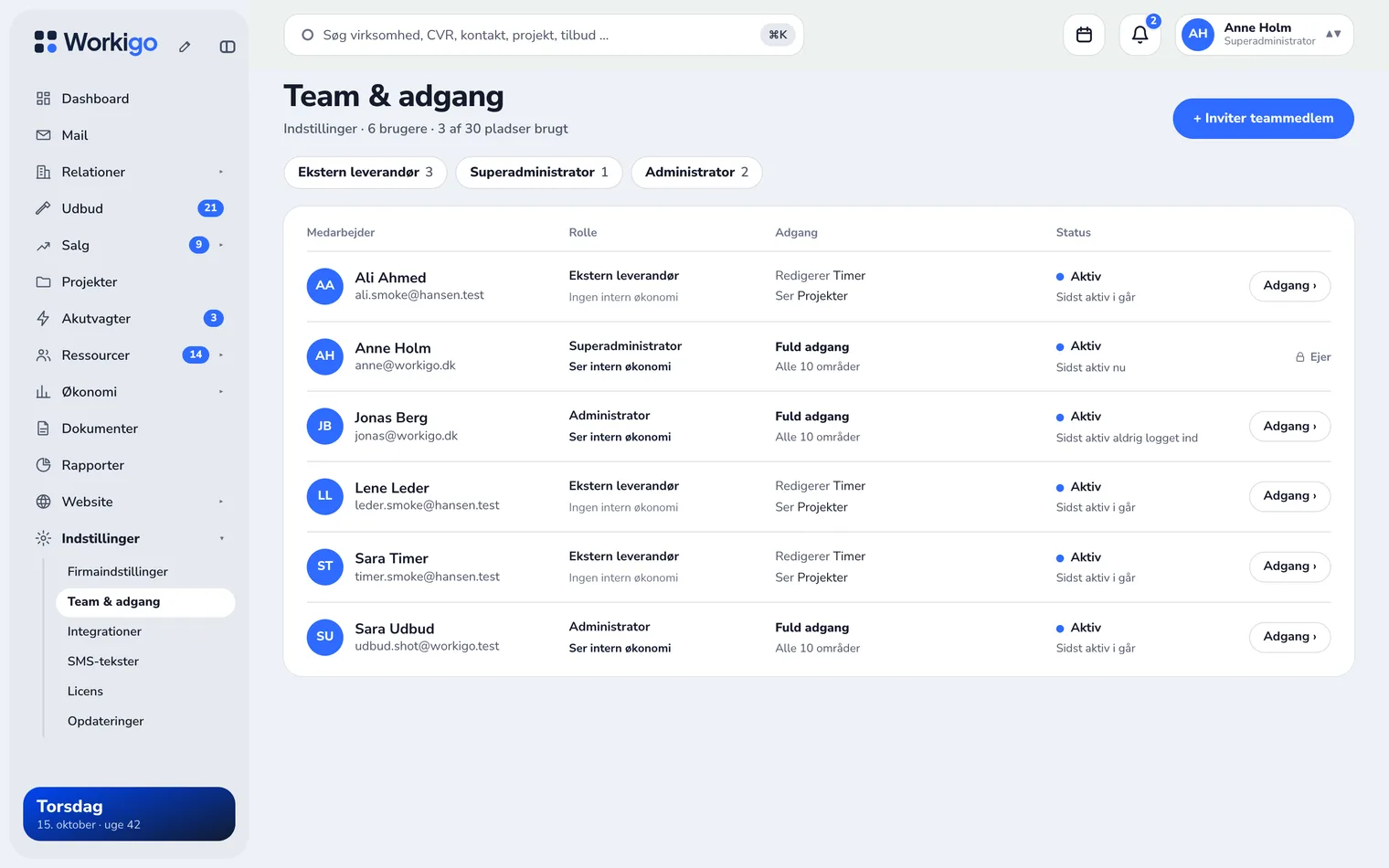
Task: Open the calendar icon in top bar
Action: pyautogui.click(x=1084, y=35)
